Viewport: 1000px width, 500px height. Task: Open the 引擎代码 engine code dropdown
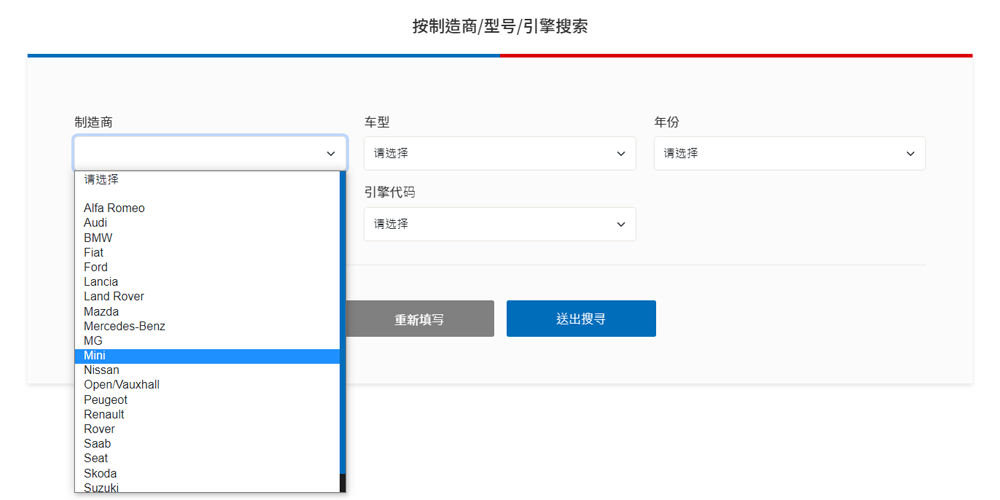pos(500,224)
